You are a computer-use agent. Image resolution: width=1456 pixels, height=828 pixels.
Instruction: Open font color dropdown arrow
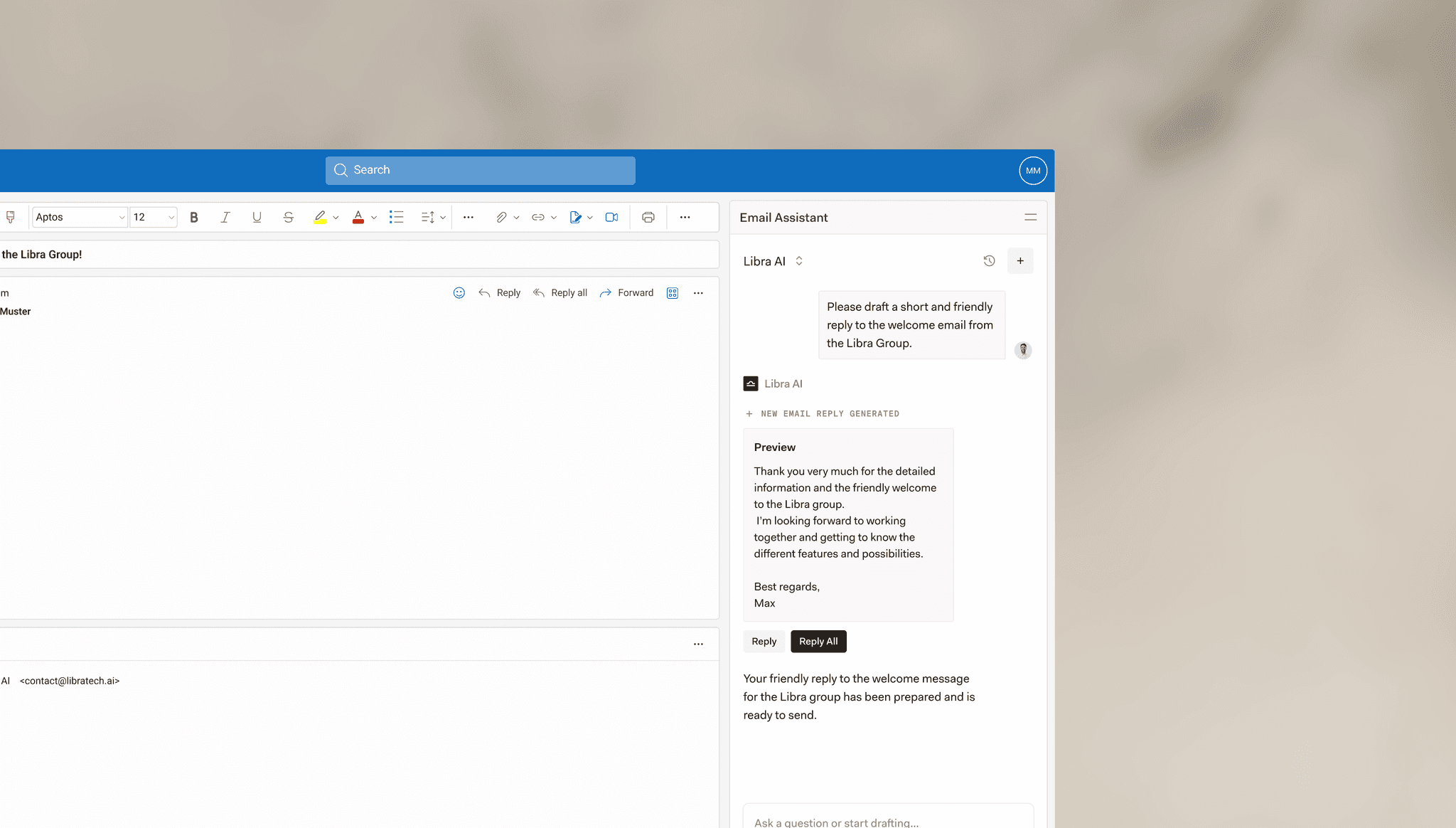coord(374,218)
